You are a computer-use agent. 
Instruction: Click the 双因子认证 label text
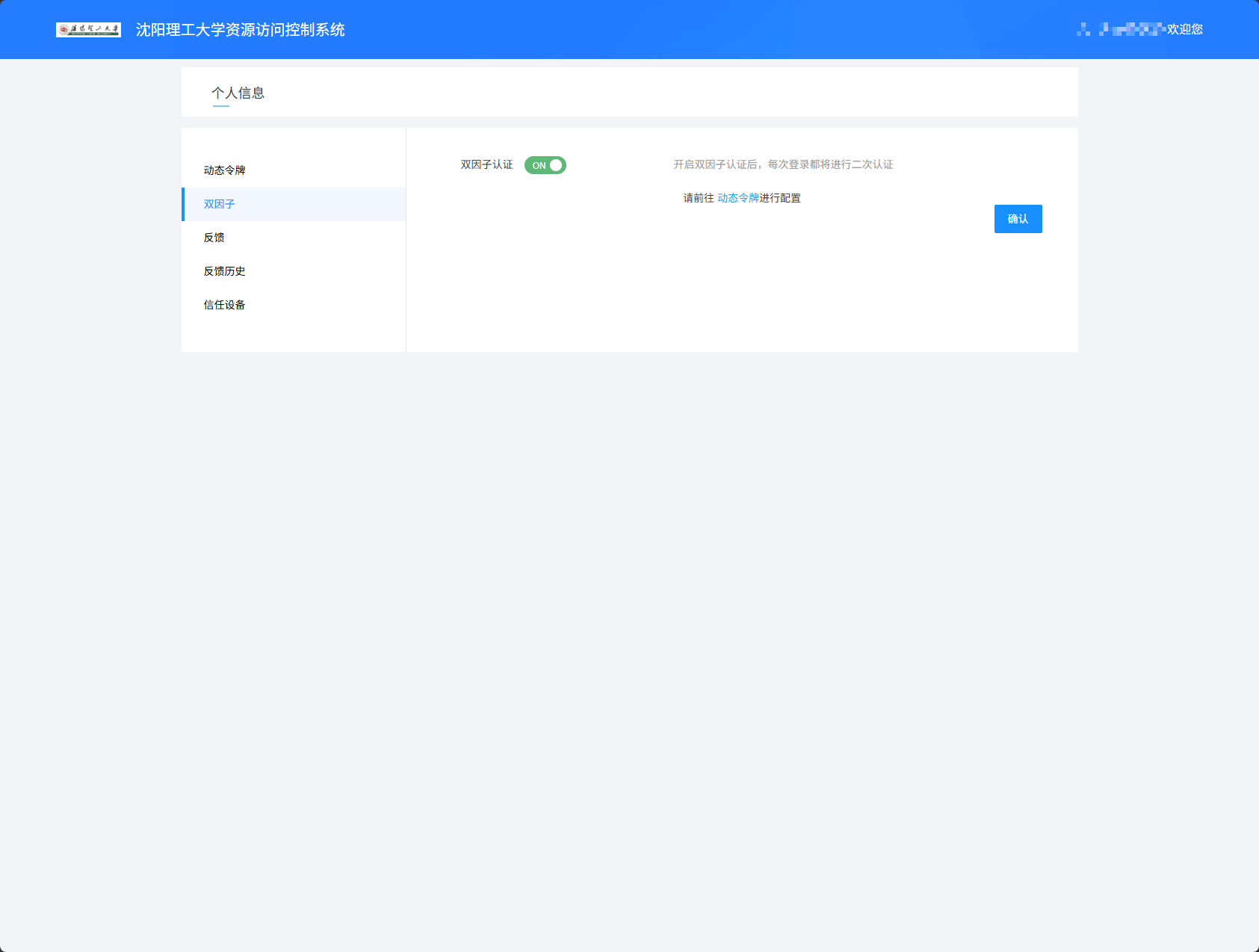(486, 164)
